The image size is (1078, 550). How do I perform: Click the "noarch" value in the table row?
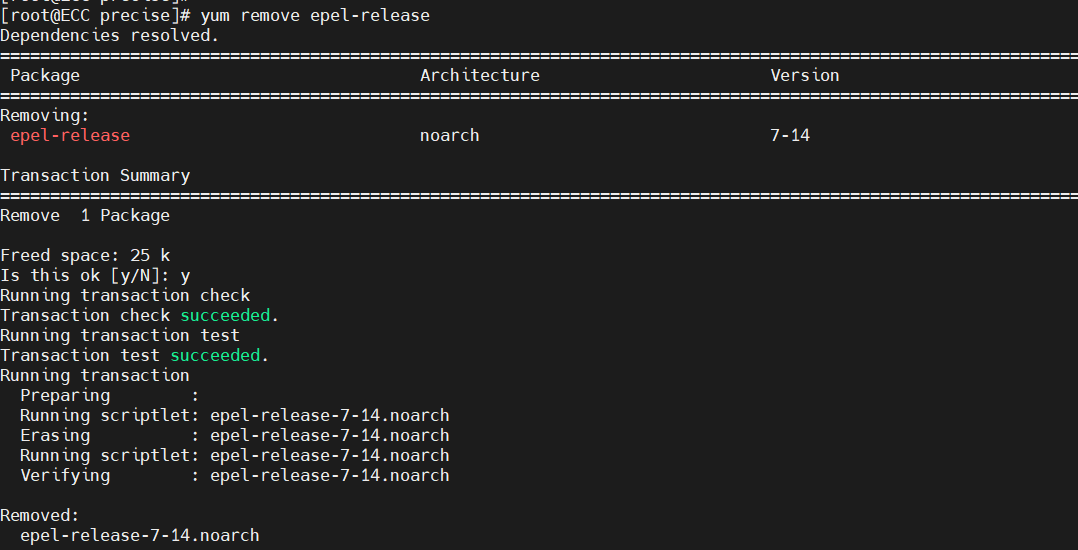(449, 135)
